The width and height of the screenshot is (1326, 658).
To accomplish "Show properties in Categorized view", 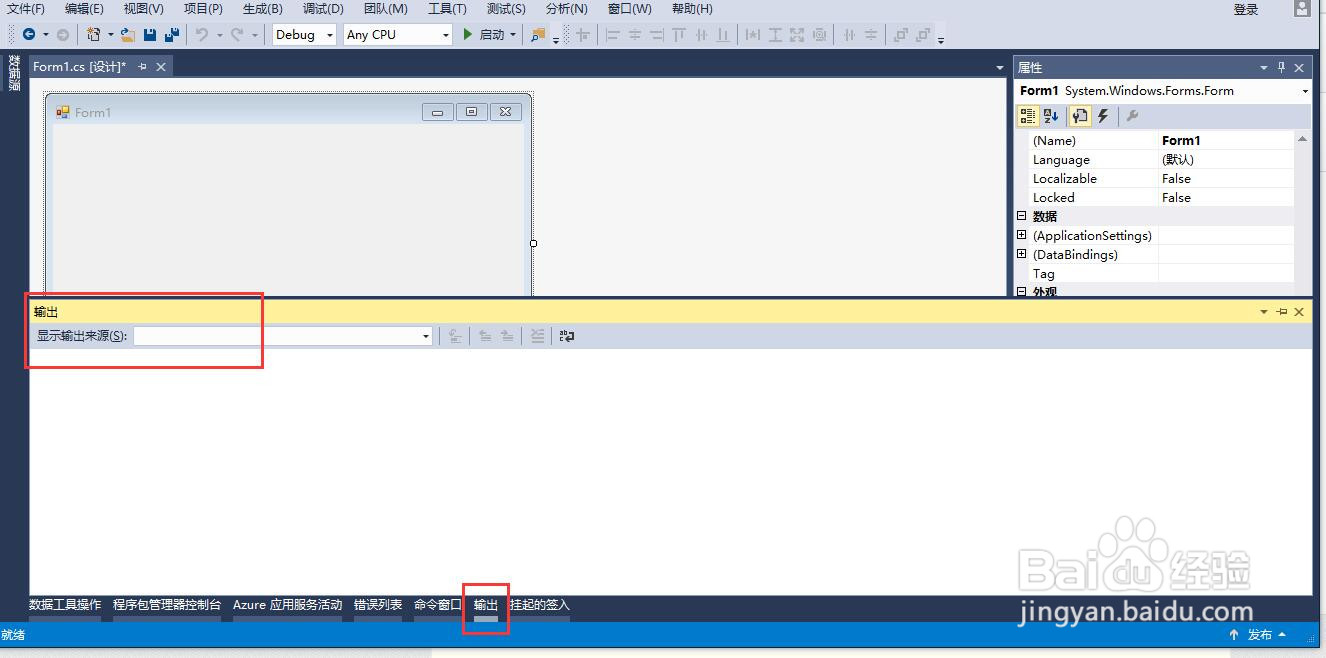I will click(x=1027, y=116).
